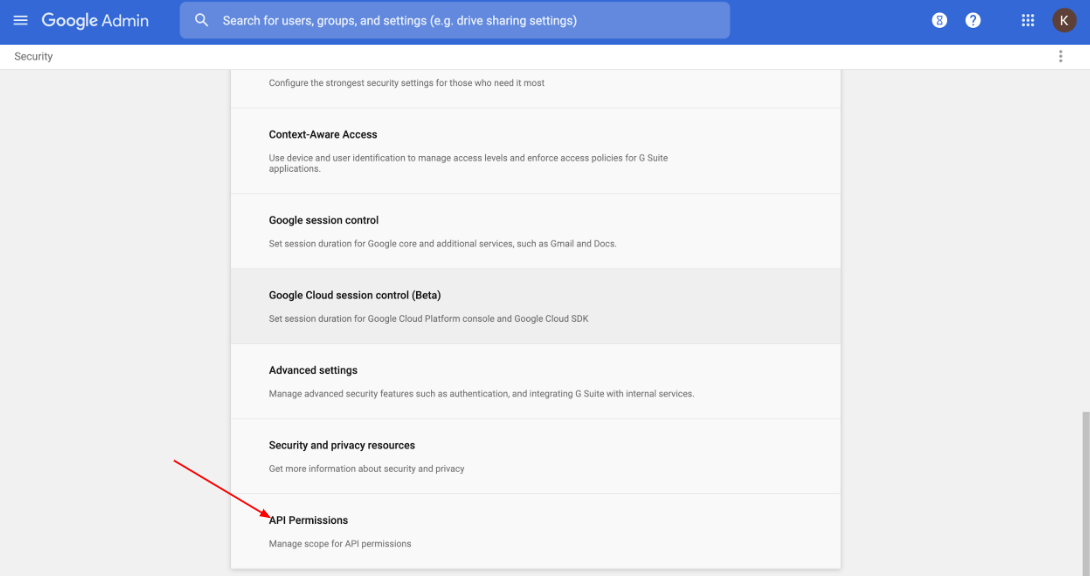This screenshot has height=576, width=1090.
Task: Open the API Permissions section
Action: pos(309,520)
